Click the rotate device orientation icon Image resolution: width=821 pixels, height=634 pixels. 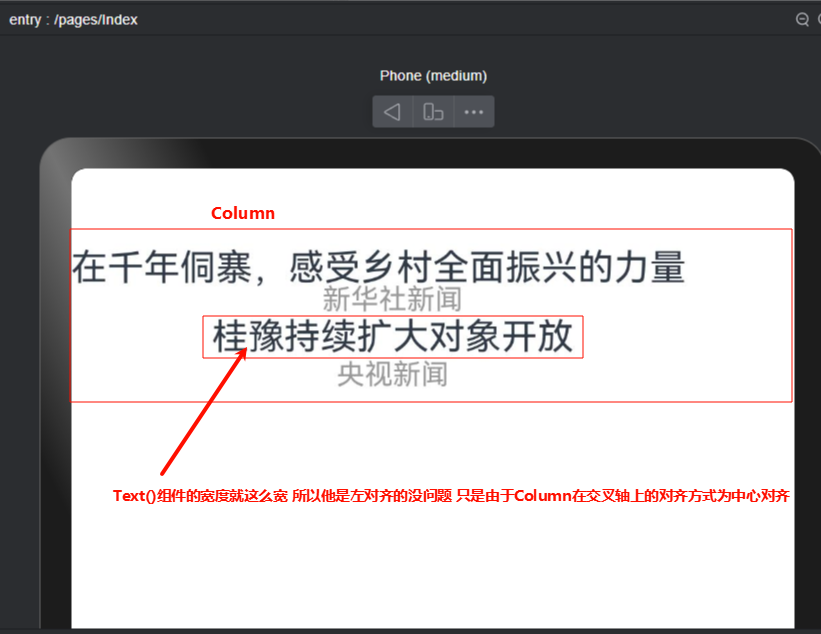tap(433, 112)
